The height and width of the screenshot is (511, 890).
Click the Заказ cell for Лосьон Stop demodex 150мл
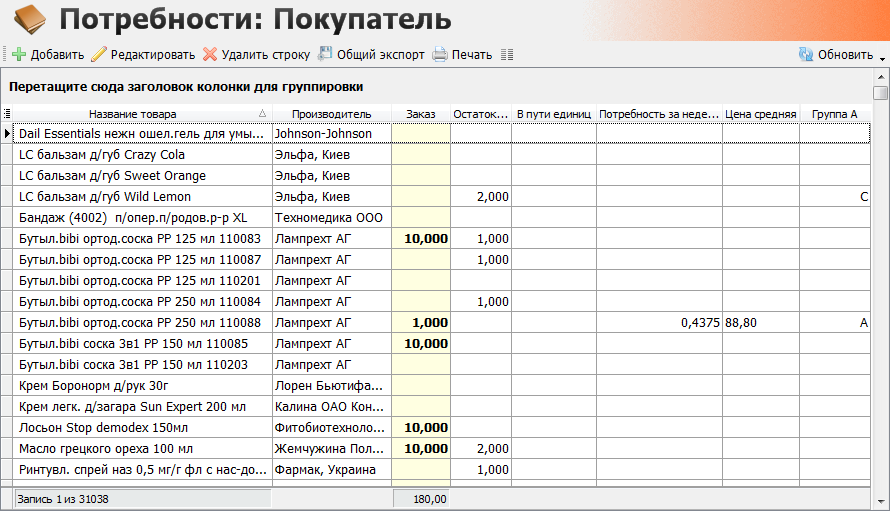coord(421,428)
